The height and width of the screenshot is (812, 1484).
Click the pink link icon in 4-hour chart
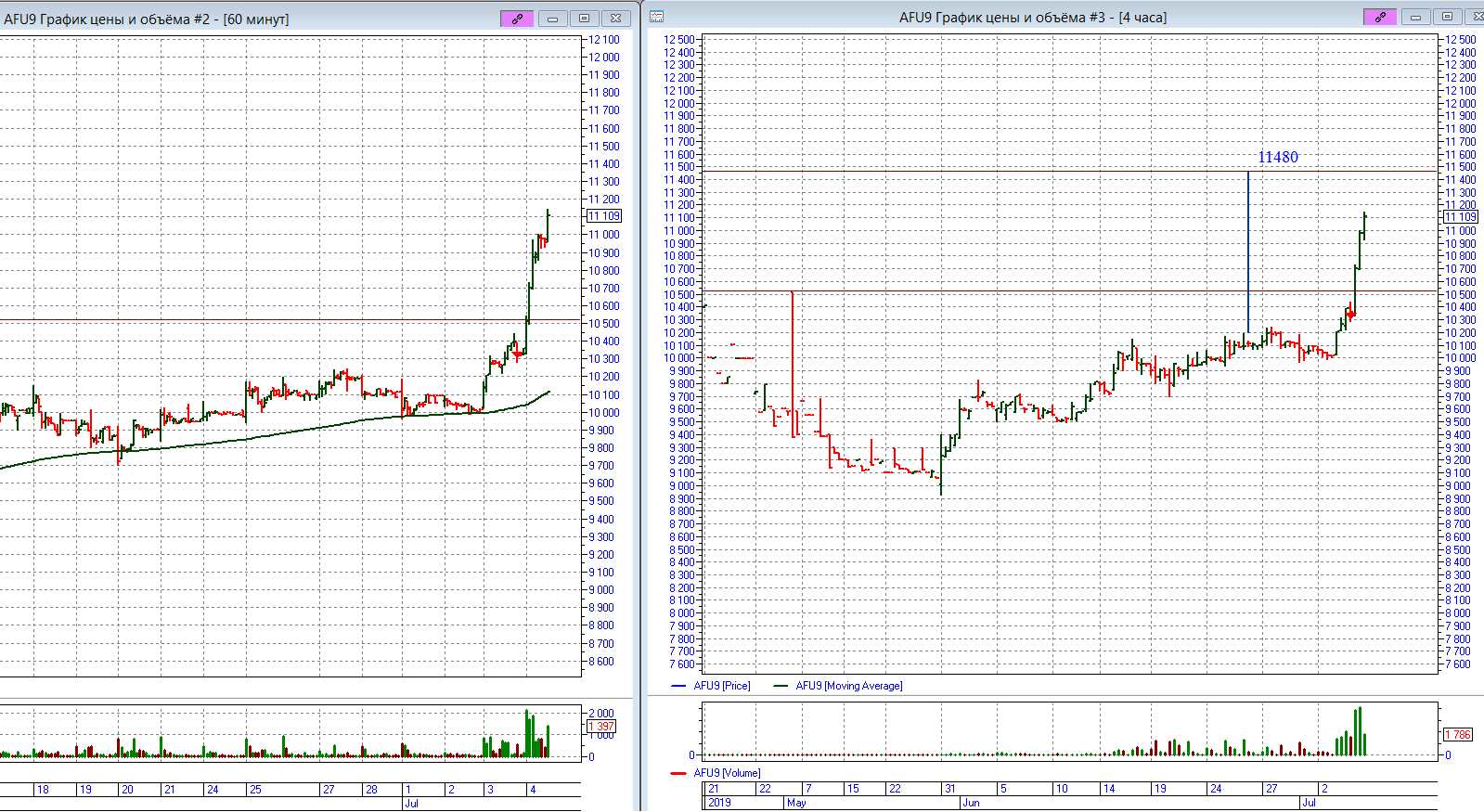[x=1380, y=17]
